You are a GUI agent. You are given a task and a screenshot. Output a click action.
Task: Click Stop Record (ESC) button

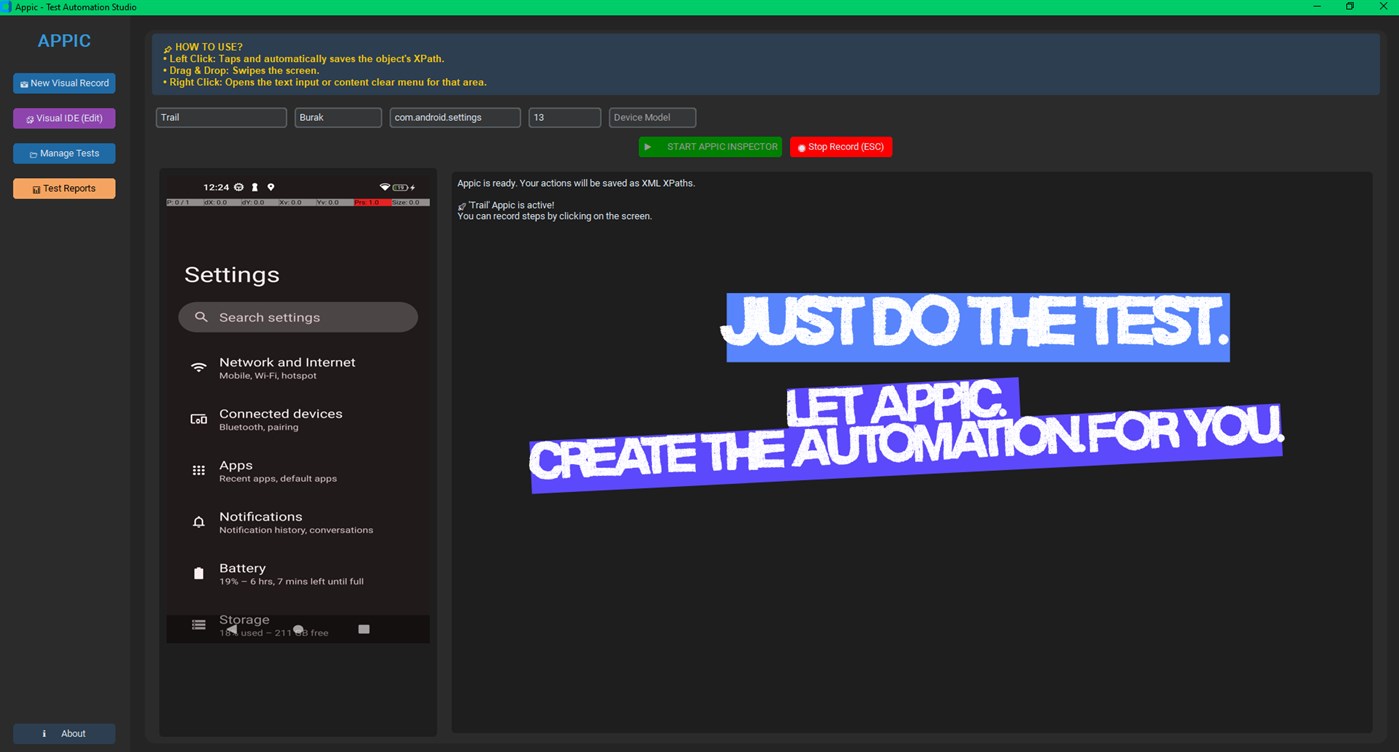click(x=841, y=147)
